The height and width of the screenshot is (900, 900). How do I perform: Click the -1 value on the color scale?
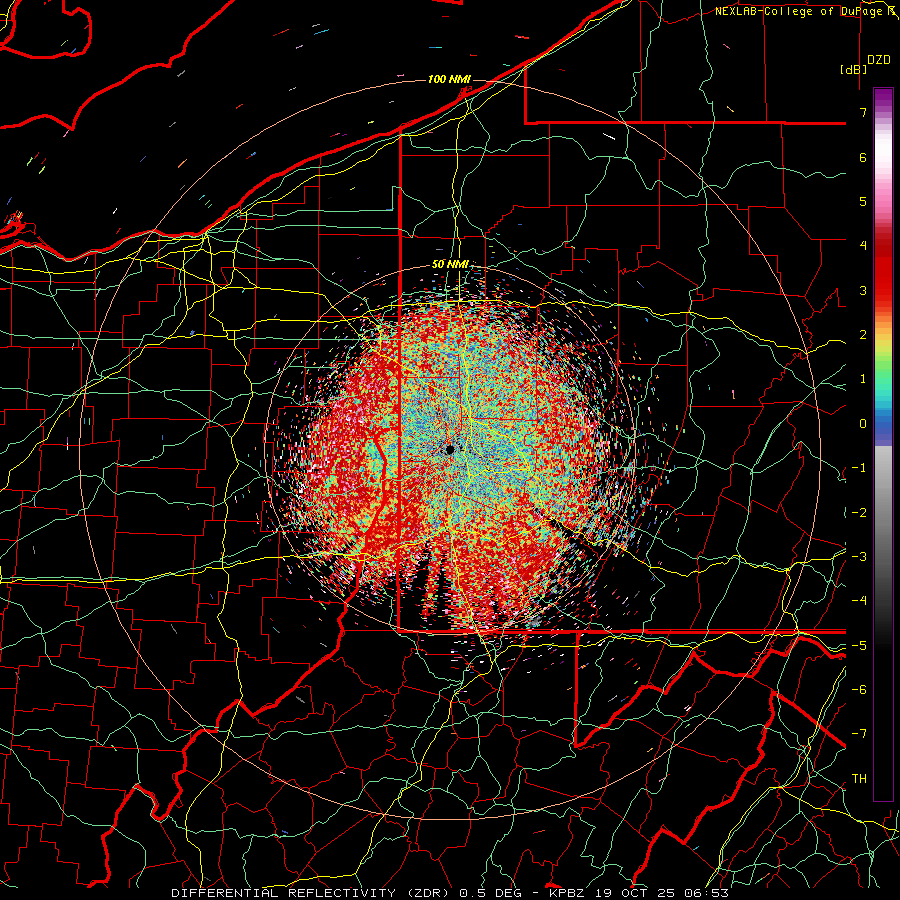coord(859,468)
